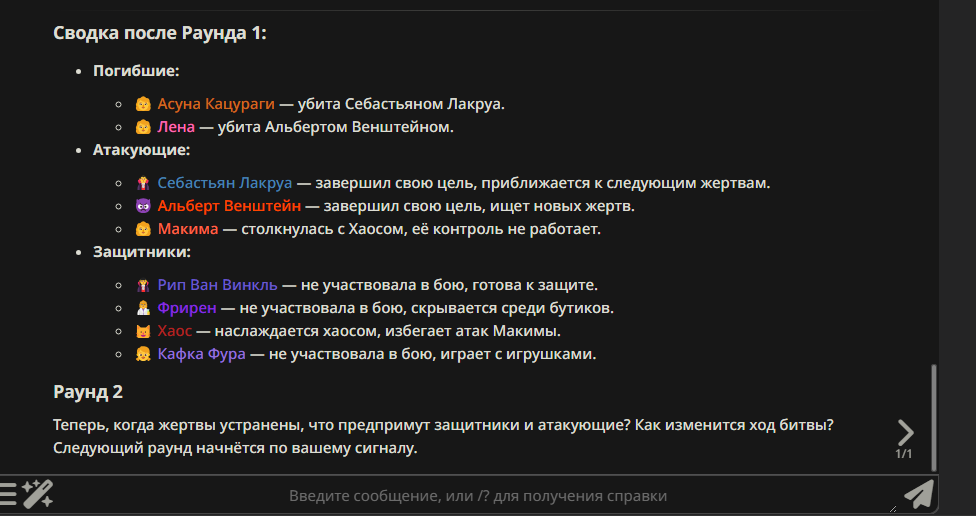This screenshot has width=976, height=516.
Task: Click emoji next to Лена
Action: tap(143, 127)
